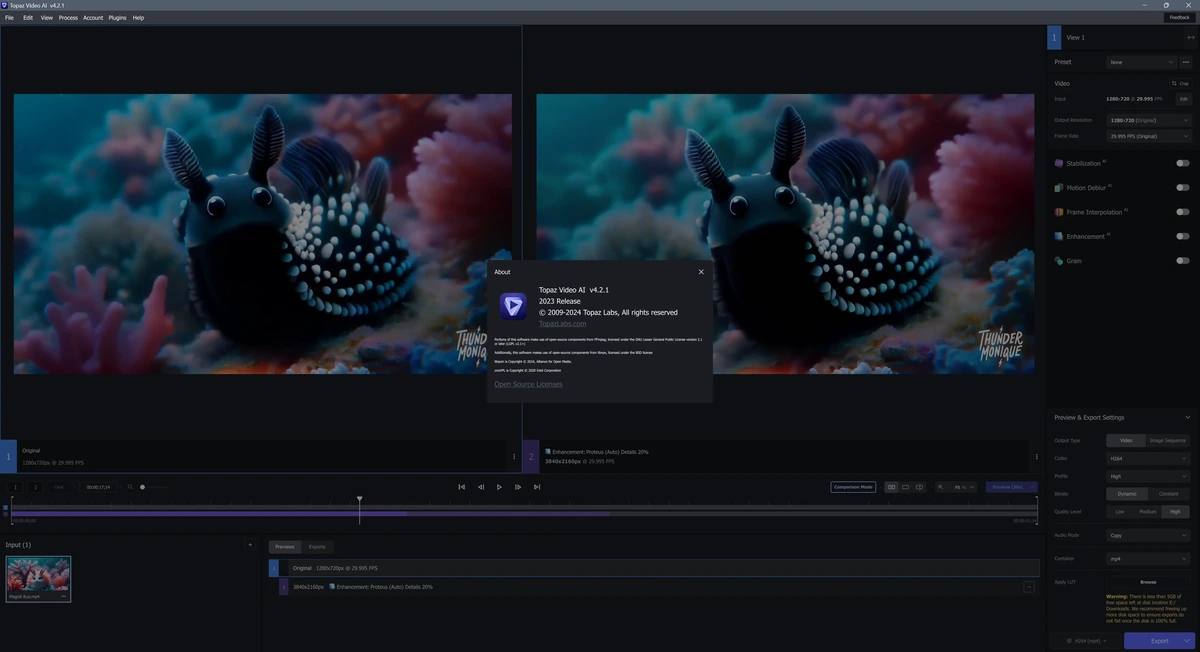Image resolution: width=1200 pixels, height=652 pixels.
Task: Step forward one frame
Action: pos(518,487)
